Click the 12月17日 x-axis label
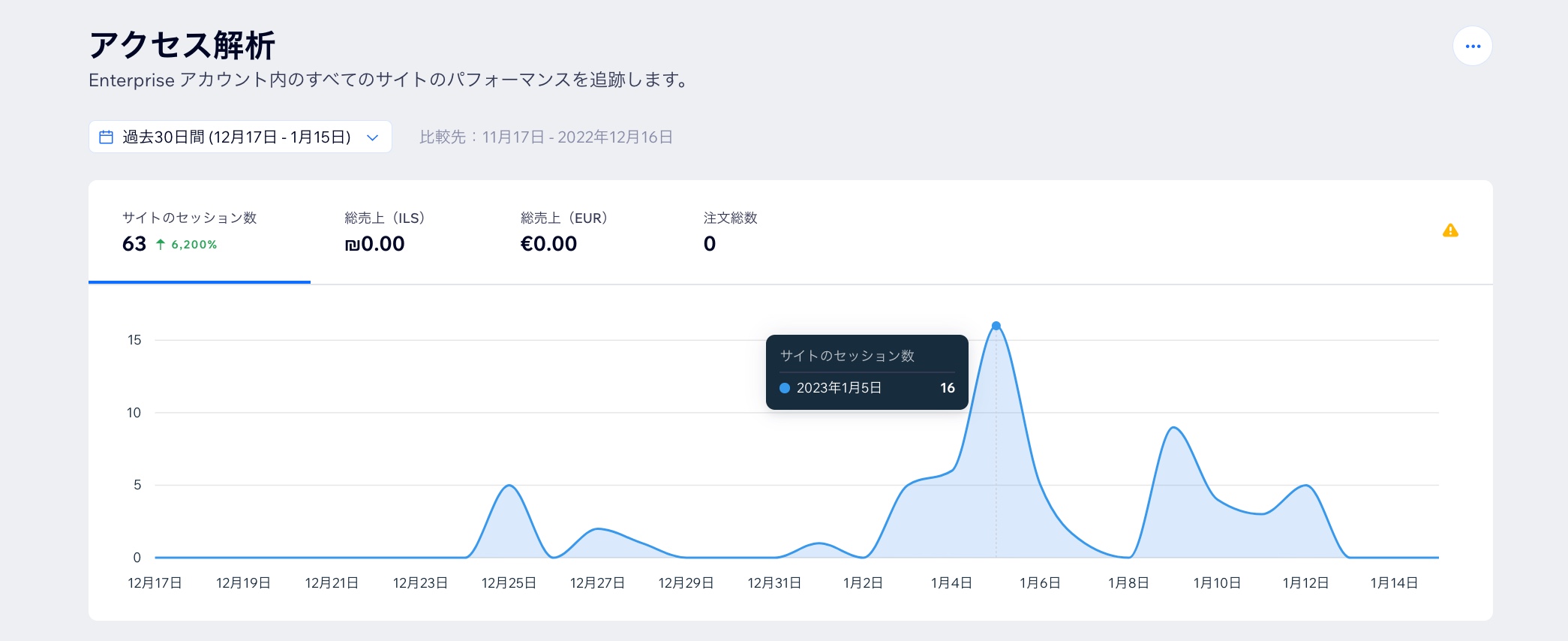Viewport: 1568px width, 641px height. [155, 583]
